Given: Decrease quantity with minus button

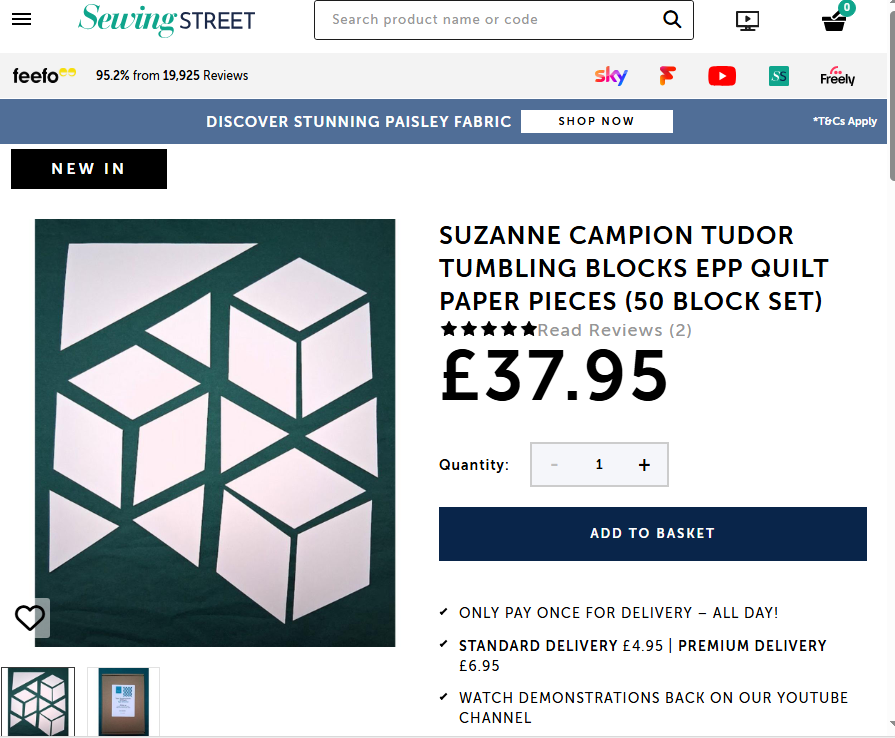Looking at the screenshot, I should click(555, 465).
